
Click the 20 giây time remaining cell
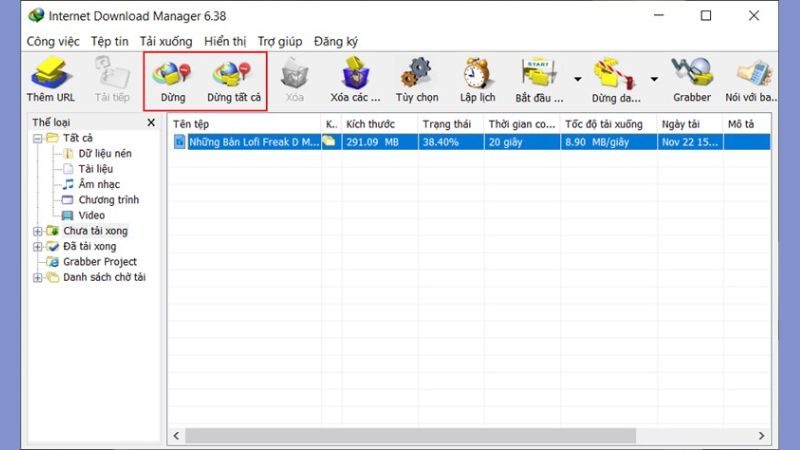pyautogui.click(x=522, y=142)
